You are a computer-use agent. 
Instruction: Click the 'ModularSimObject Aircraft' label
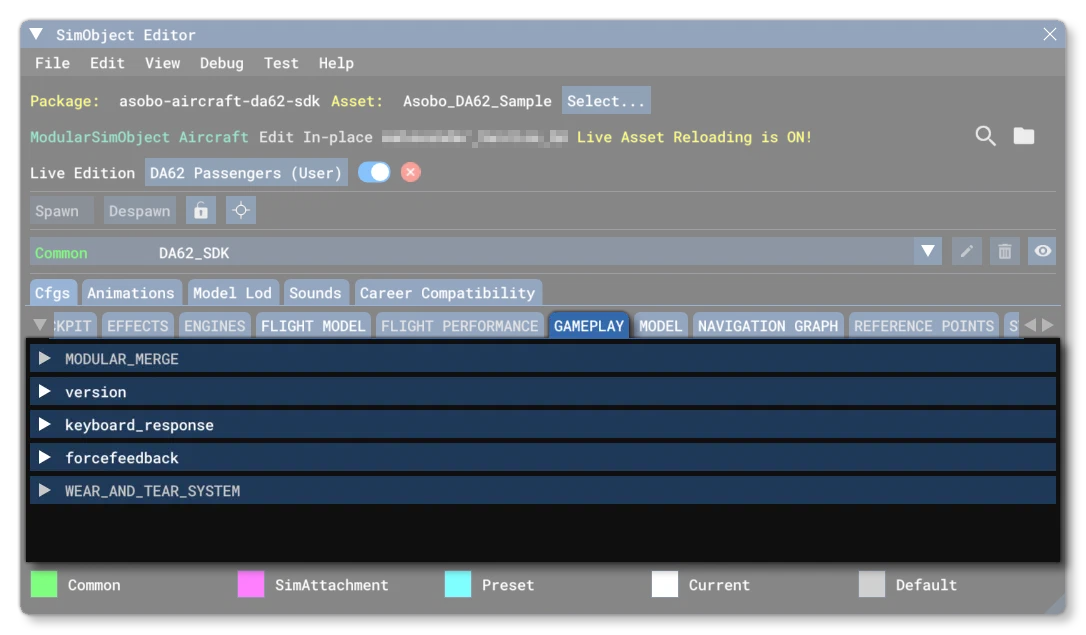click(x=139, y=137)
